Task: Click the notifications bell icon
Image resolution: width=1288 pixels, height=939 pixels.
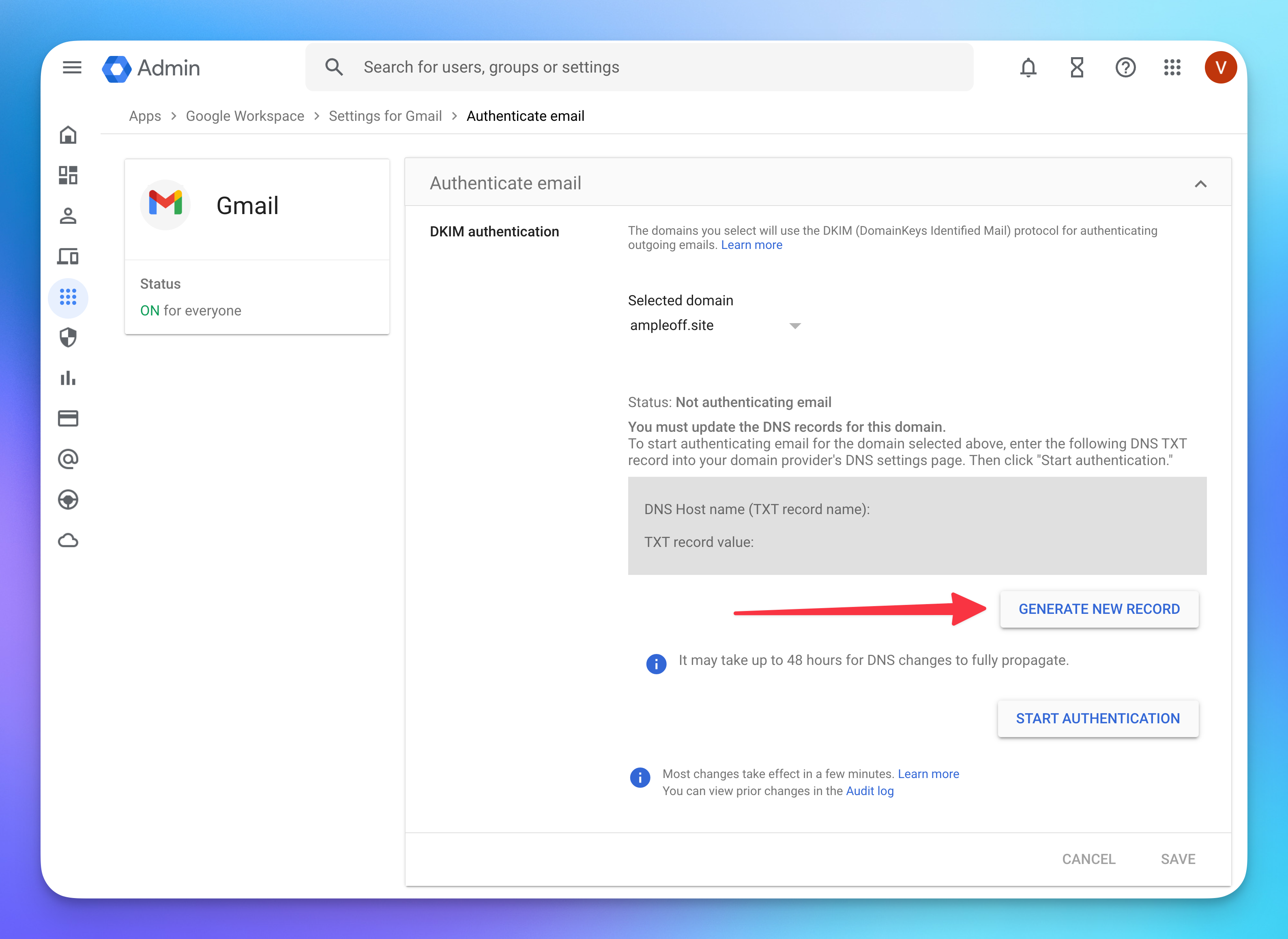Action: coord(1028,68)
